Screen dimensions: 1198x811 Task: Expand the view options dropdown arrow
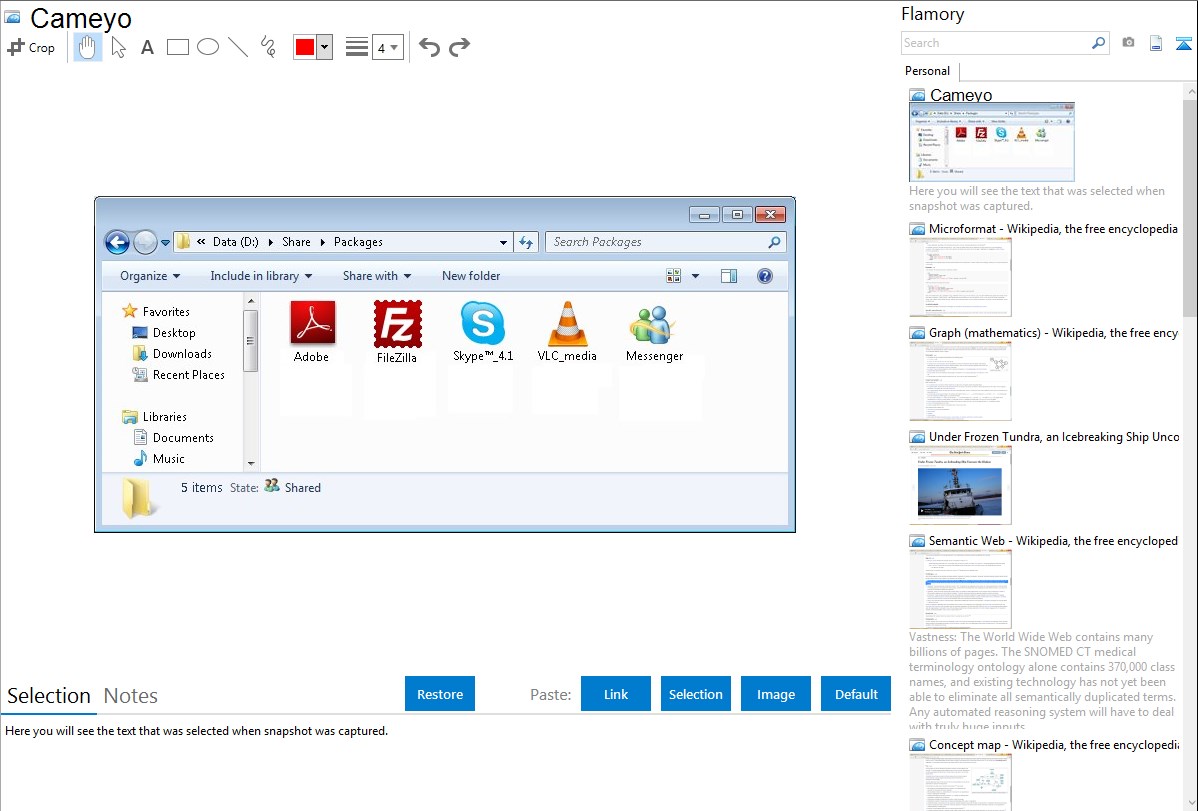[x=695, y=276]
